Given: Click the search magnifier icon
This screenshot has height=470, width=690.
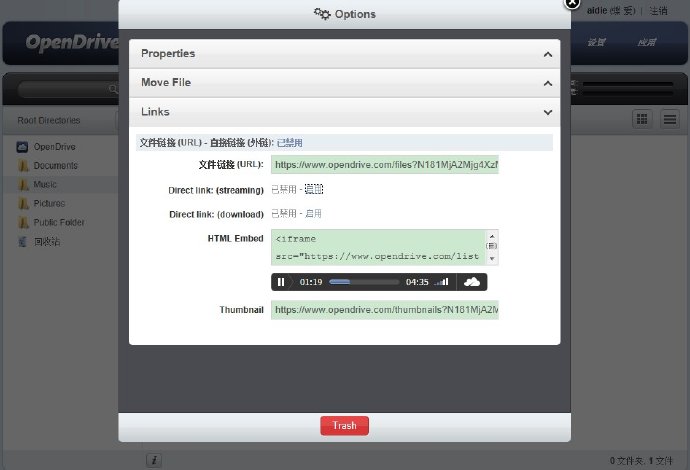Looking at the screenshot, I should point(113,89).
